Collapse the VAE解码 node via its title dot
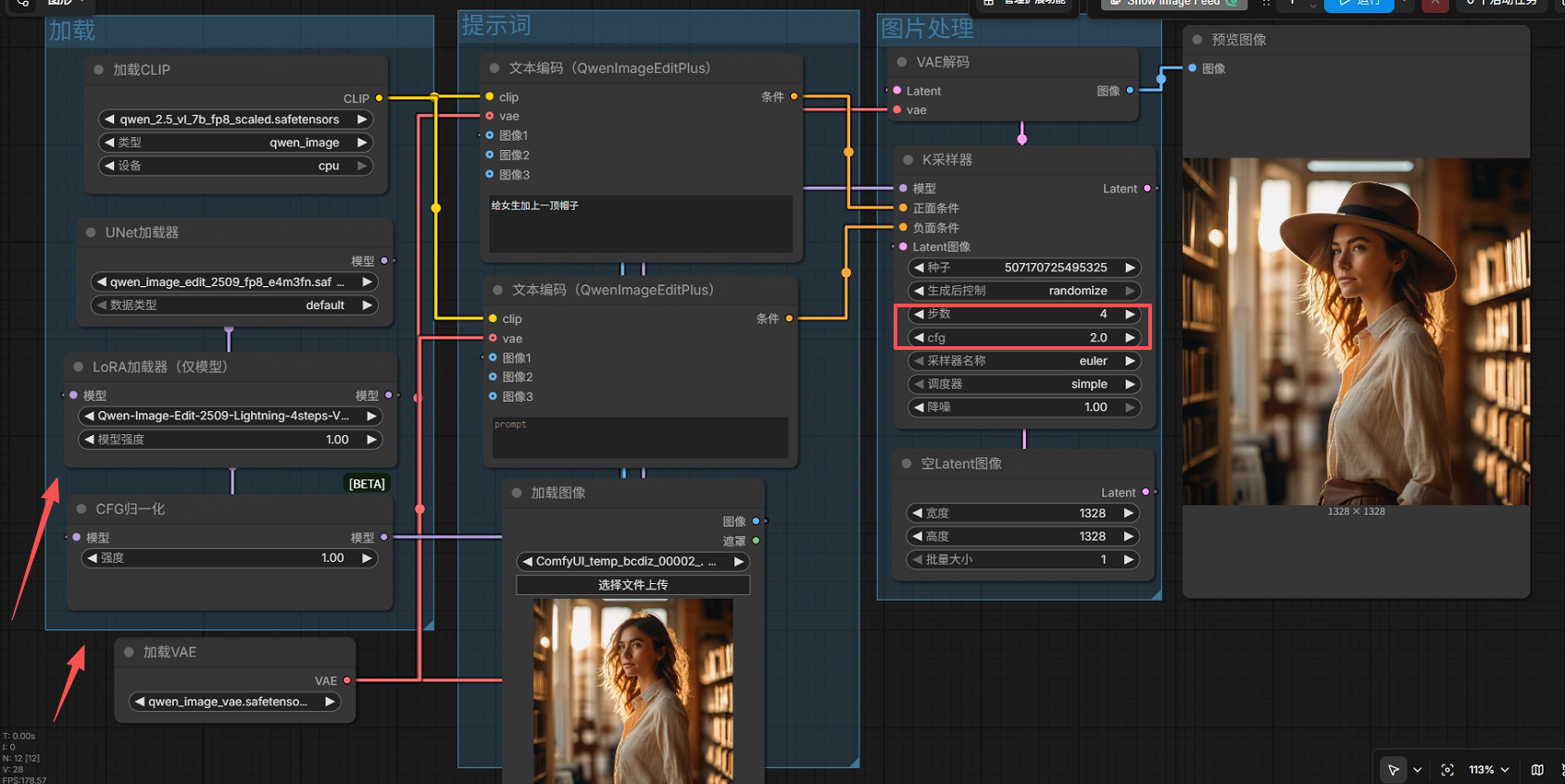This screenshot has width=1565, height=784. (902, 62)
